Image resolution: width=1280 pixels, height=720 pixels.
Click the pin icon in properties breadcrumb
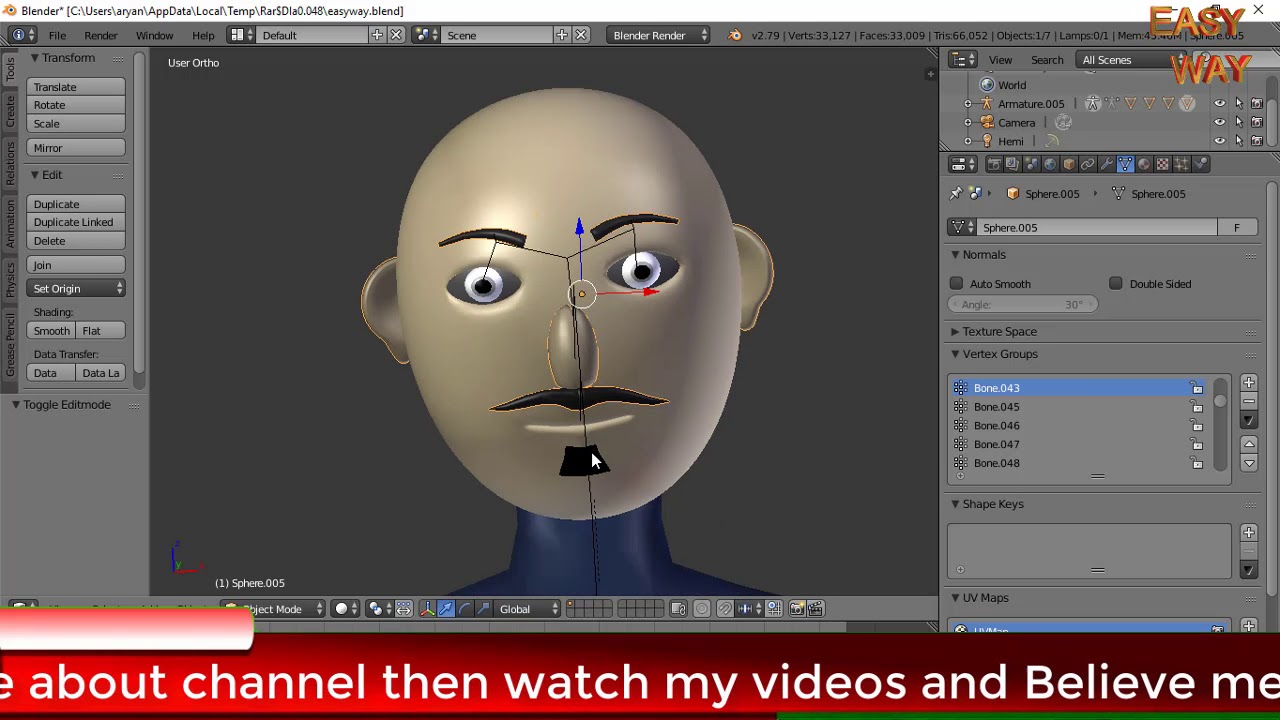point(957,193)
